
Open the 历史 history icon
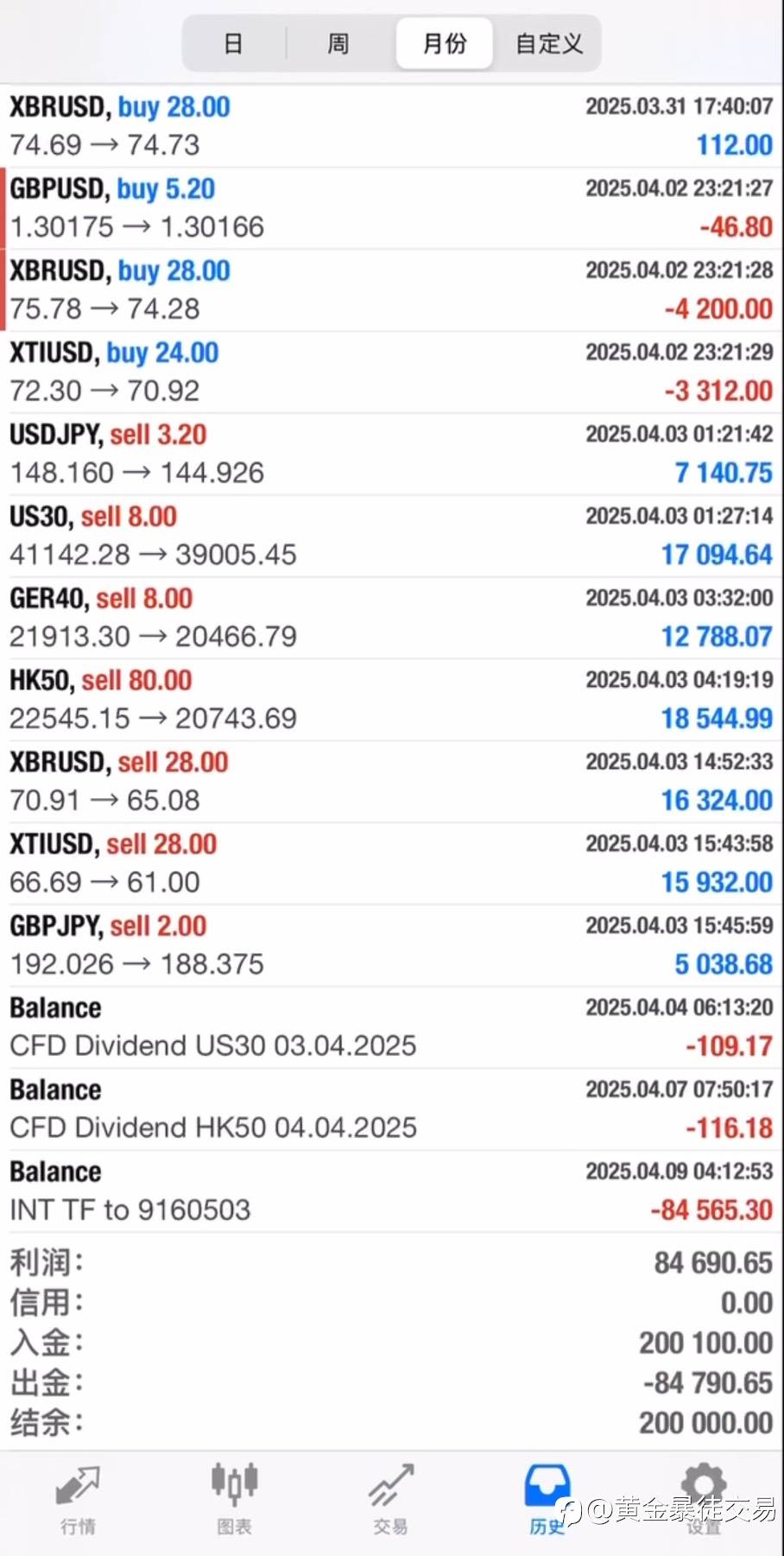coord(547,1499)
